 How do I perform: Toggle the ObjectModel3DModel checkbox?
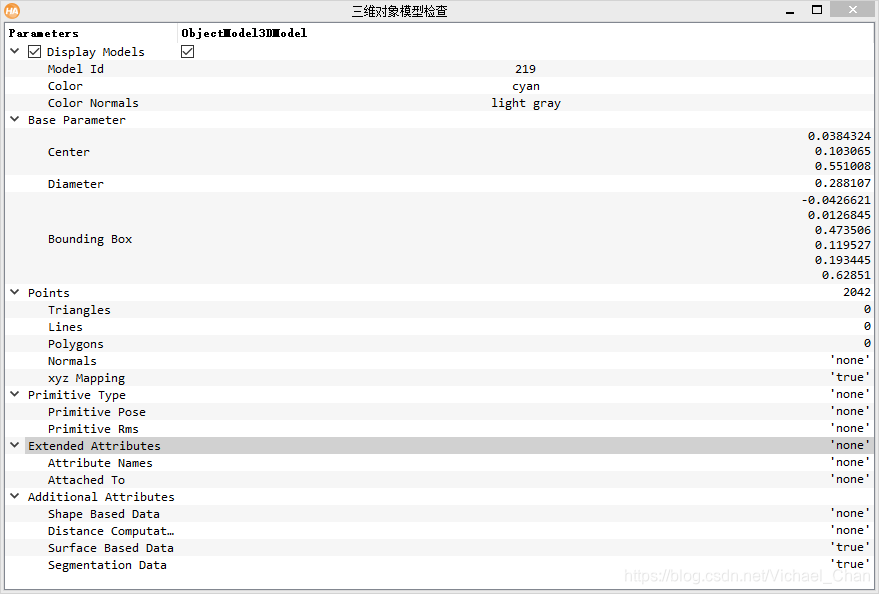point(187,51)
